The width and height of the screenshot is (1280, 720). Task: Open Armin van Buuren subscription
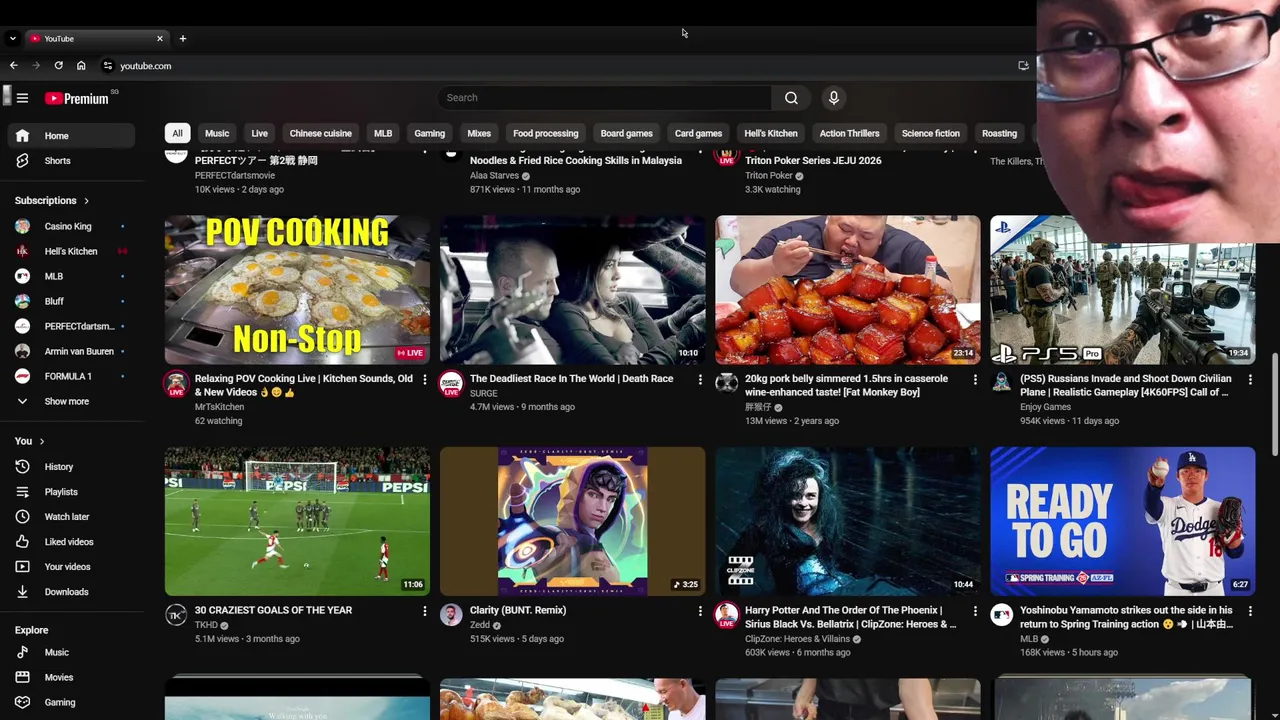click(x=71, y=352)
